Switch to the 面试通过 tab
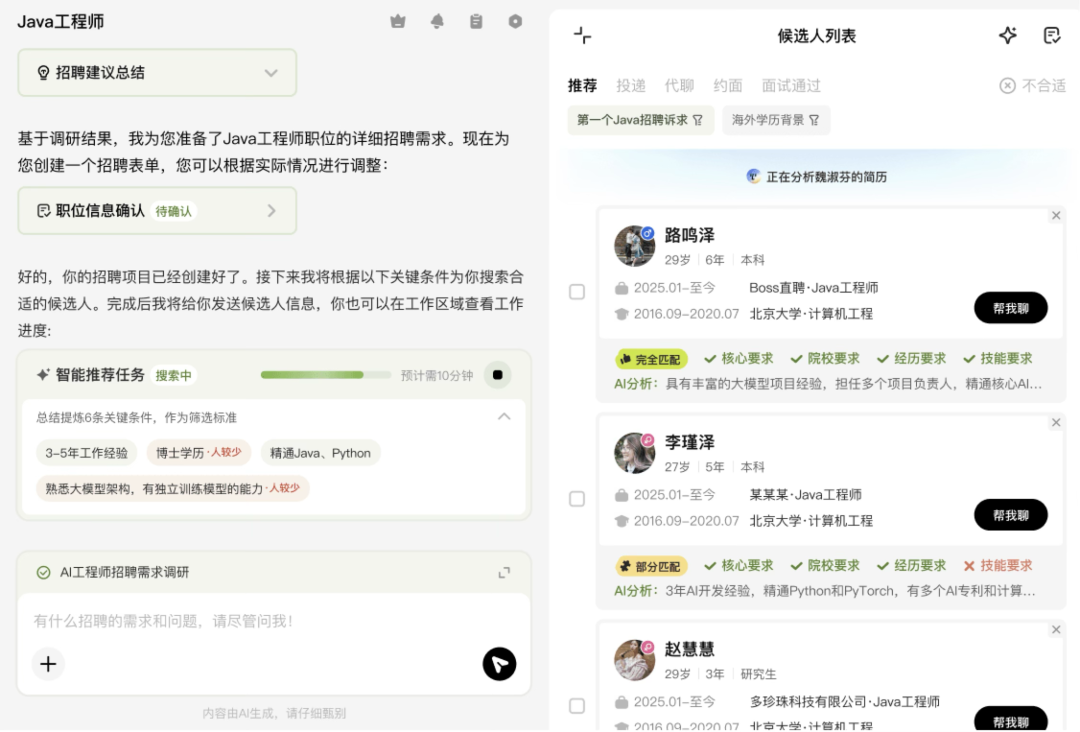Screen dimensions: 1080x732 791,85
